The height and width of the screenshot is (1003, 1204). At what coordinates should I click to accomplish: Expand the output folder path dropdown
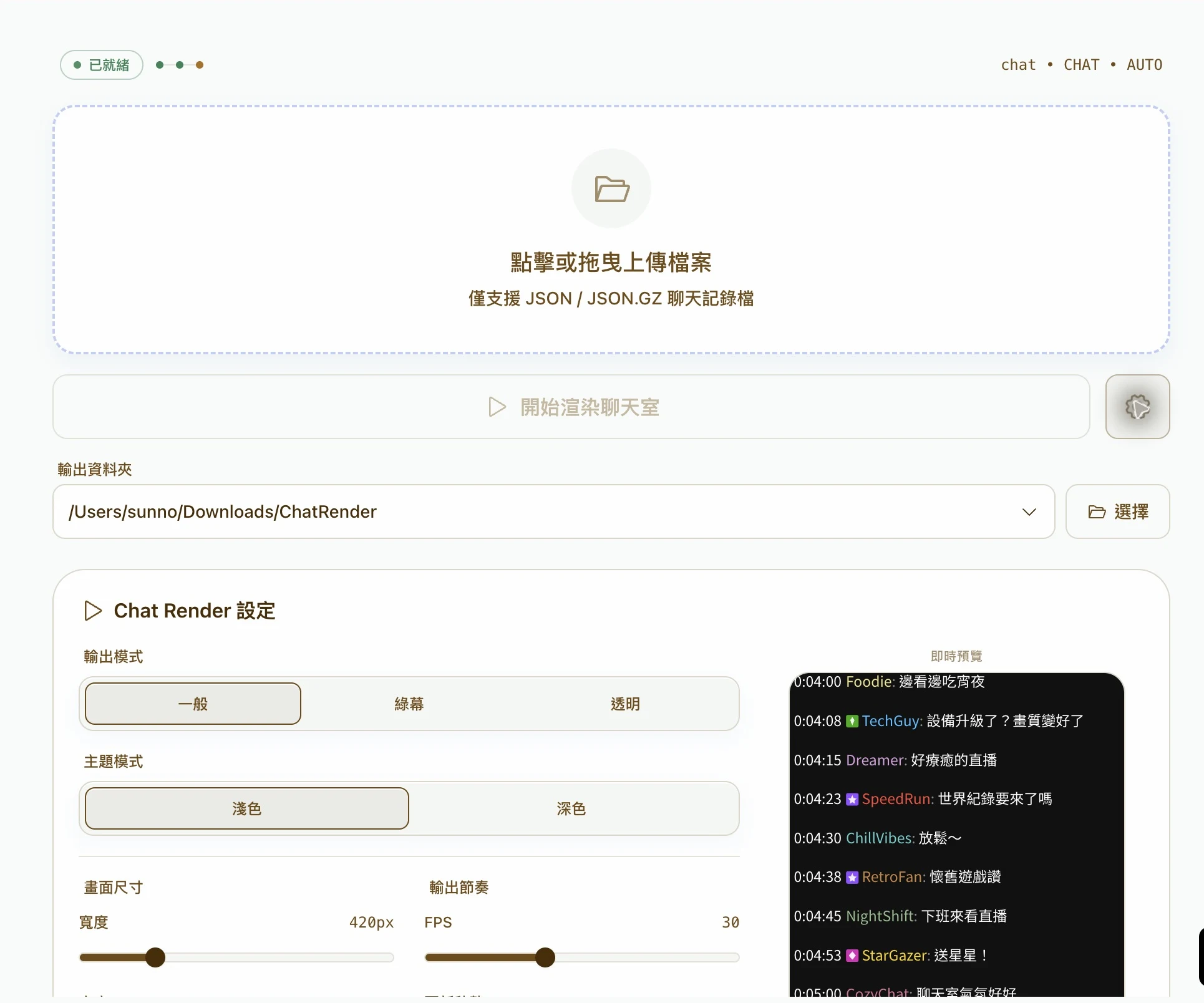1029,511
